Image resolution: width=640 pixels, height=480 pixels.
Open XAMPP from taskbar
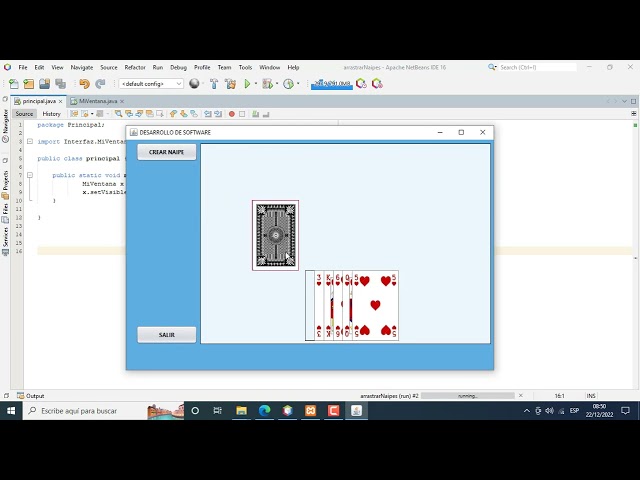point(311,411)
